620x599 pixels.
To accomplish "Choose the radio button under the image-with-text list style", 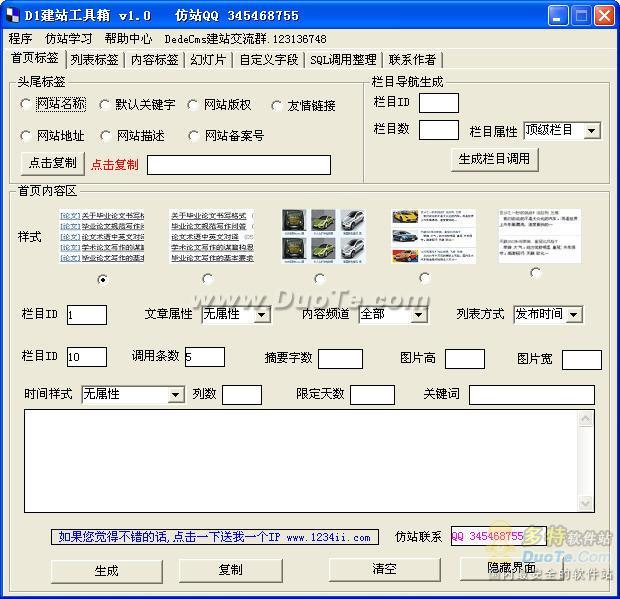I will 425,278.
